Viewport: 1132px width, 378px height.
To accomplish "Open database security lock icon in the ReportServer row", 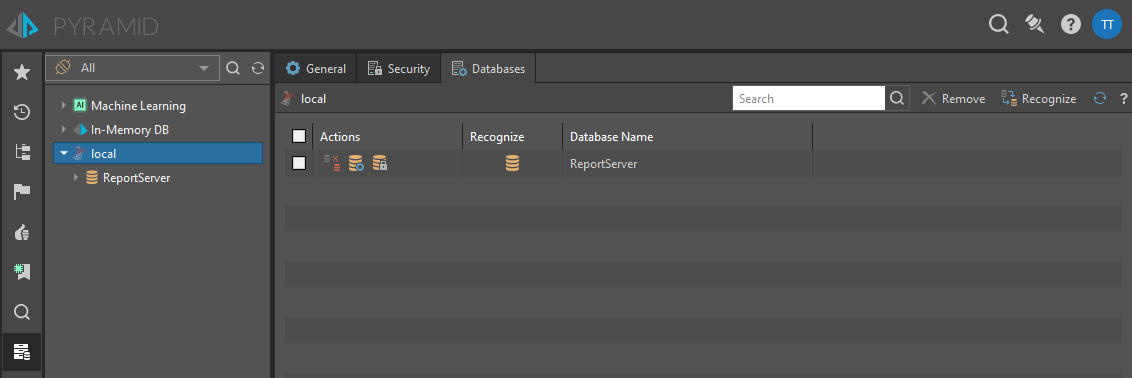I will [x=380, y=164].
